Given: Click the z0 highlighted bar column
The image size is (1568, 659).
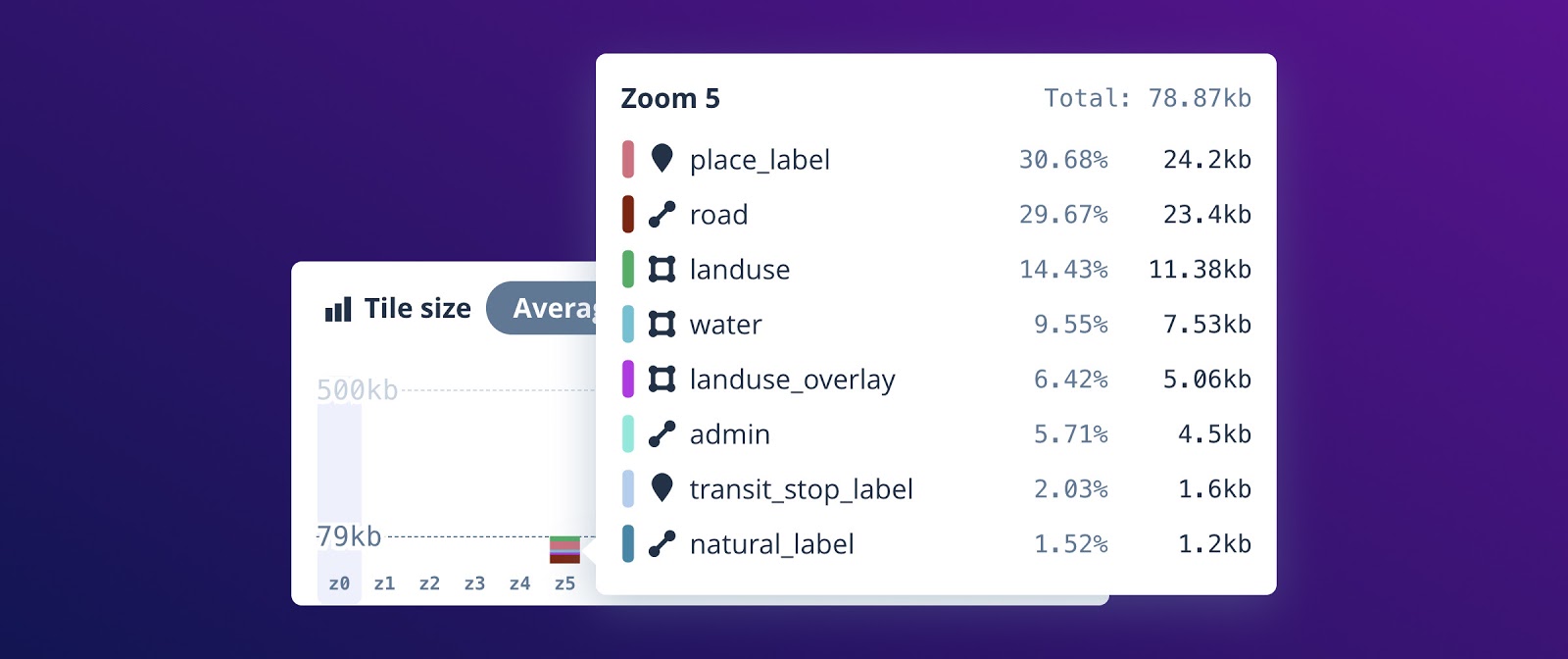Looking at the screenshot, I should point(339,488).
